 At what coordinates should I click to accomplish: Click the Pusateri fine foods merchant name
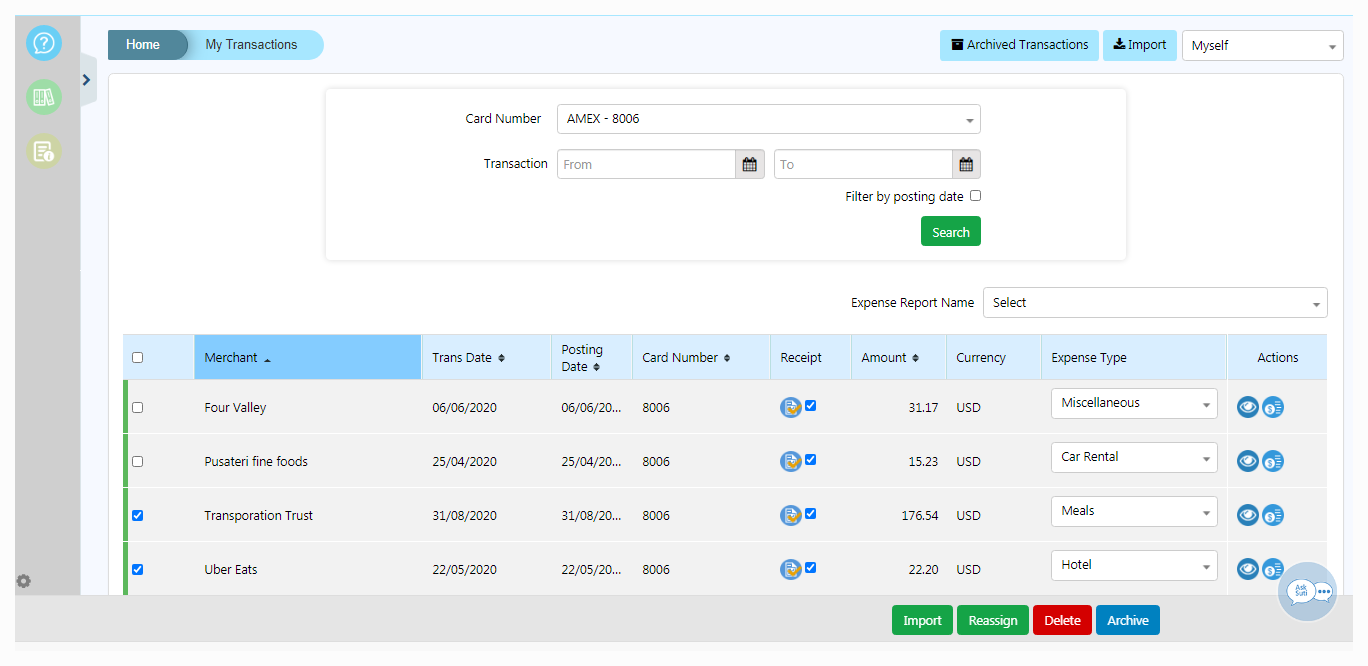click(256, 462)
